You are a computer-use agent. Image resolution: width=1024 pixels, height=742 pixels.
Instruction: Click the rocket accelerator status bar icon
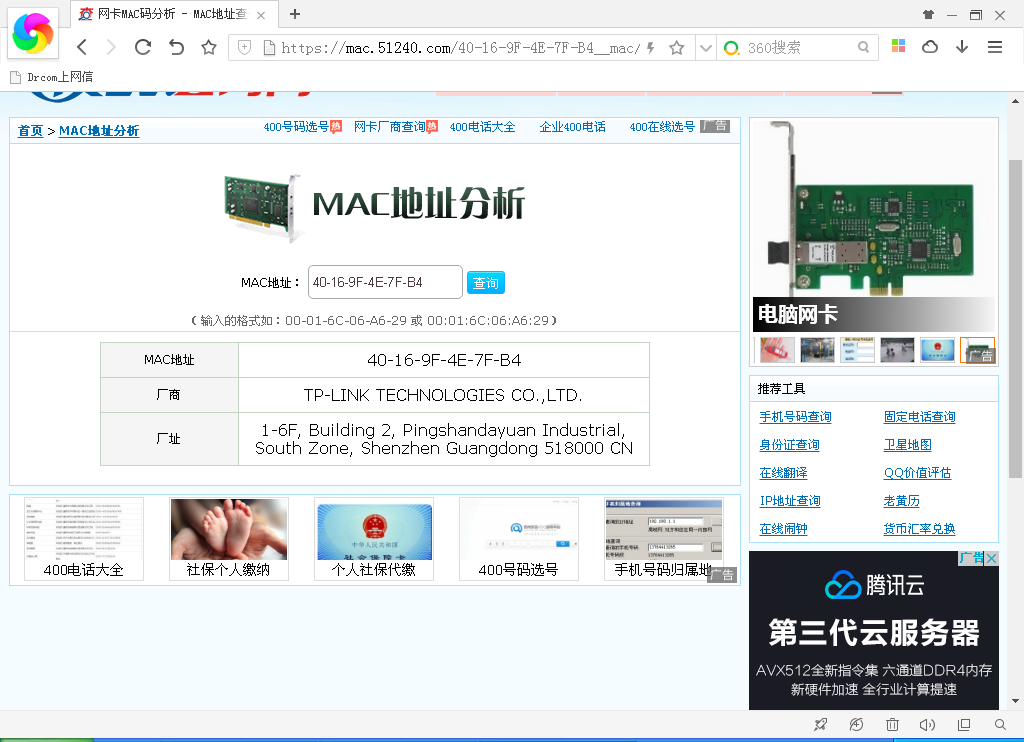[x=821, y=724]
